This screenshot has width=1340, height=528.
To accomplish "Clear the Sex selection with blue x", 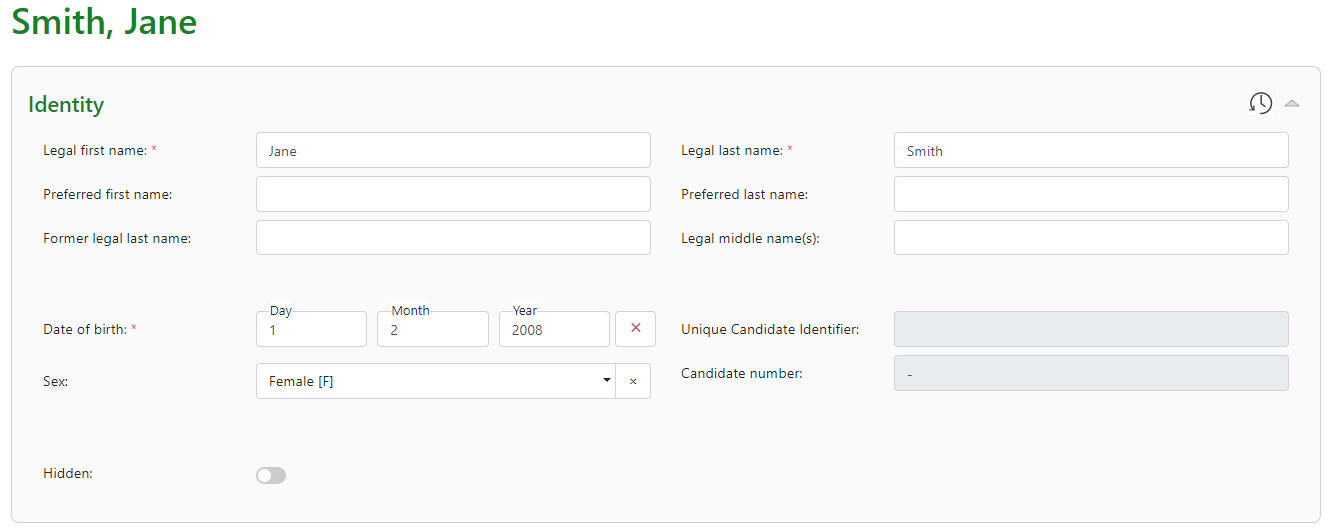I will pos(633,381).
